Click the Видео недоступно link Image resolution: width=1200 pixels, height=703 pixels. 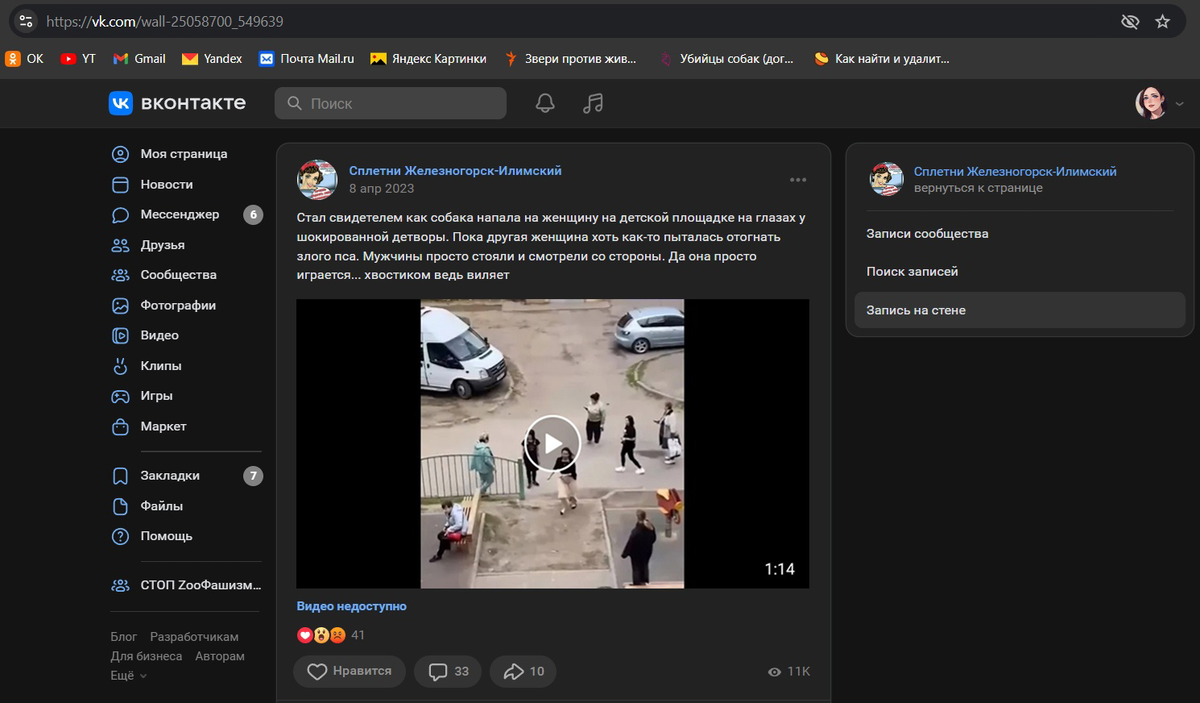352,606
